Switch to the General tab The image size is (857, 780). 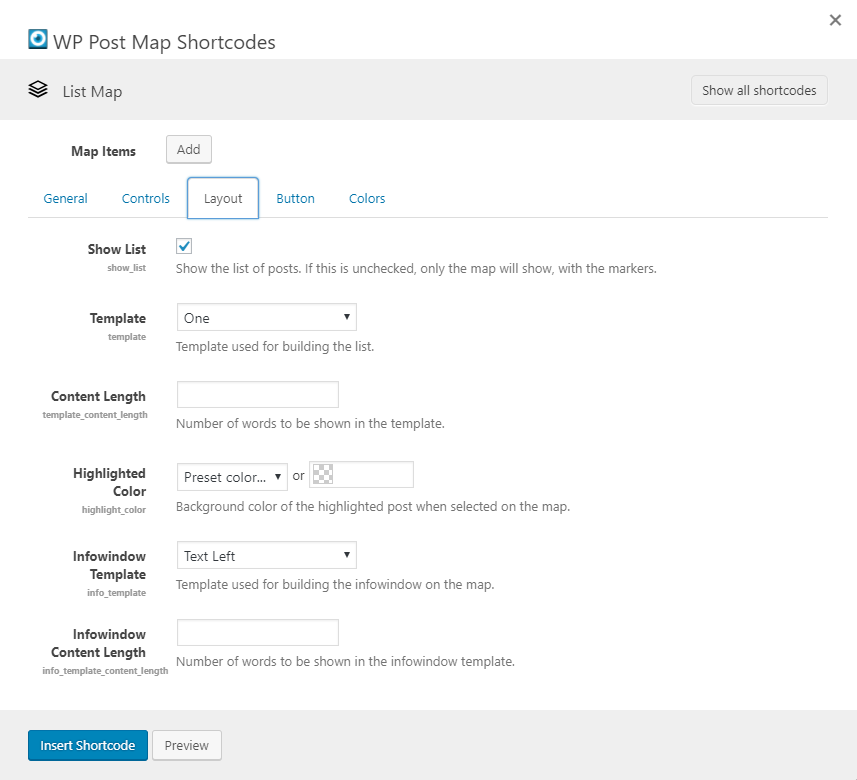point(66,198)
